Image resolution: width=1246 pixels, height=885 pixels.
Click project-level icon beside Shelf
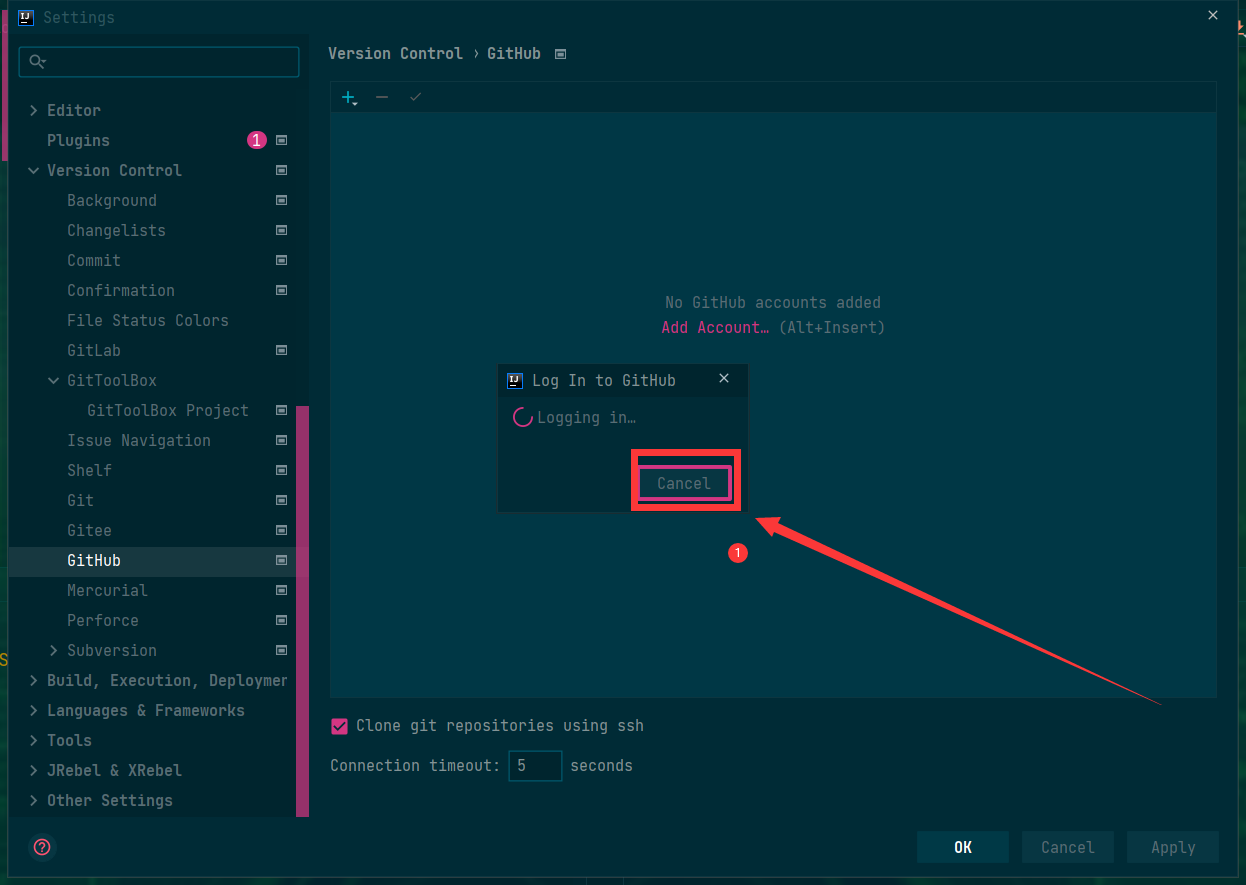[x=282, y=471]
